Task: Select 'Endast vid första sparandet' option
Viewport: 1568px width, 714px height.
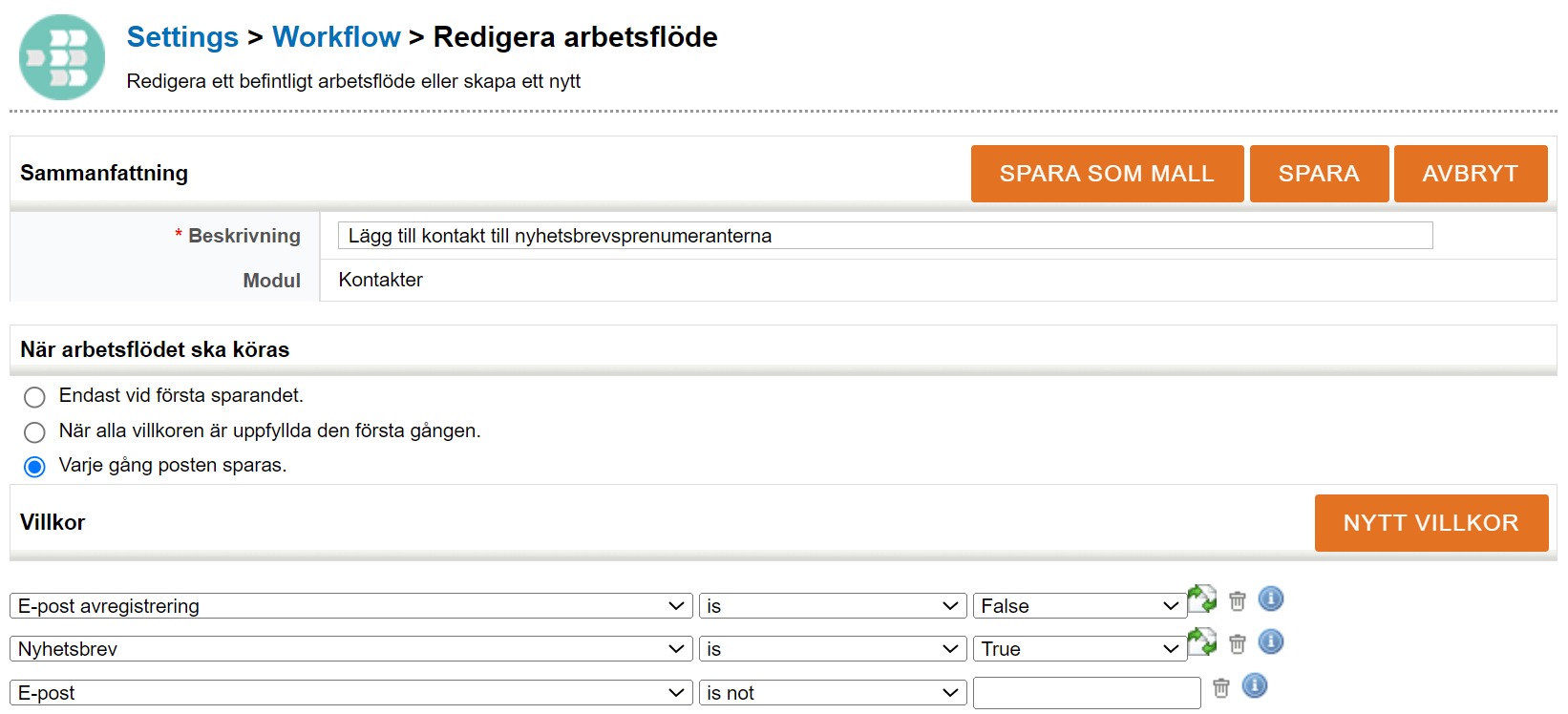Action: tap(34, 397)
